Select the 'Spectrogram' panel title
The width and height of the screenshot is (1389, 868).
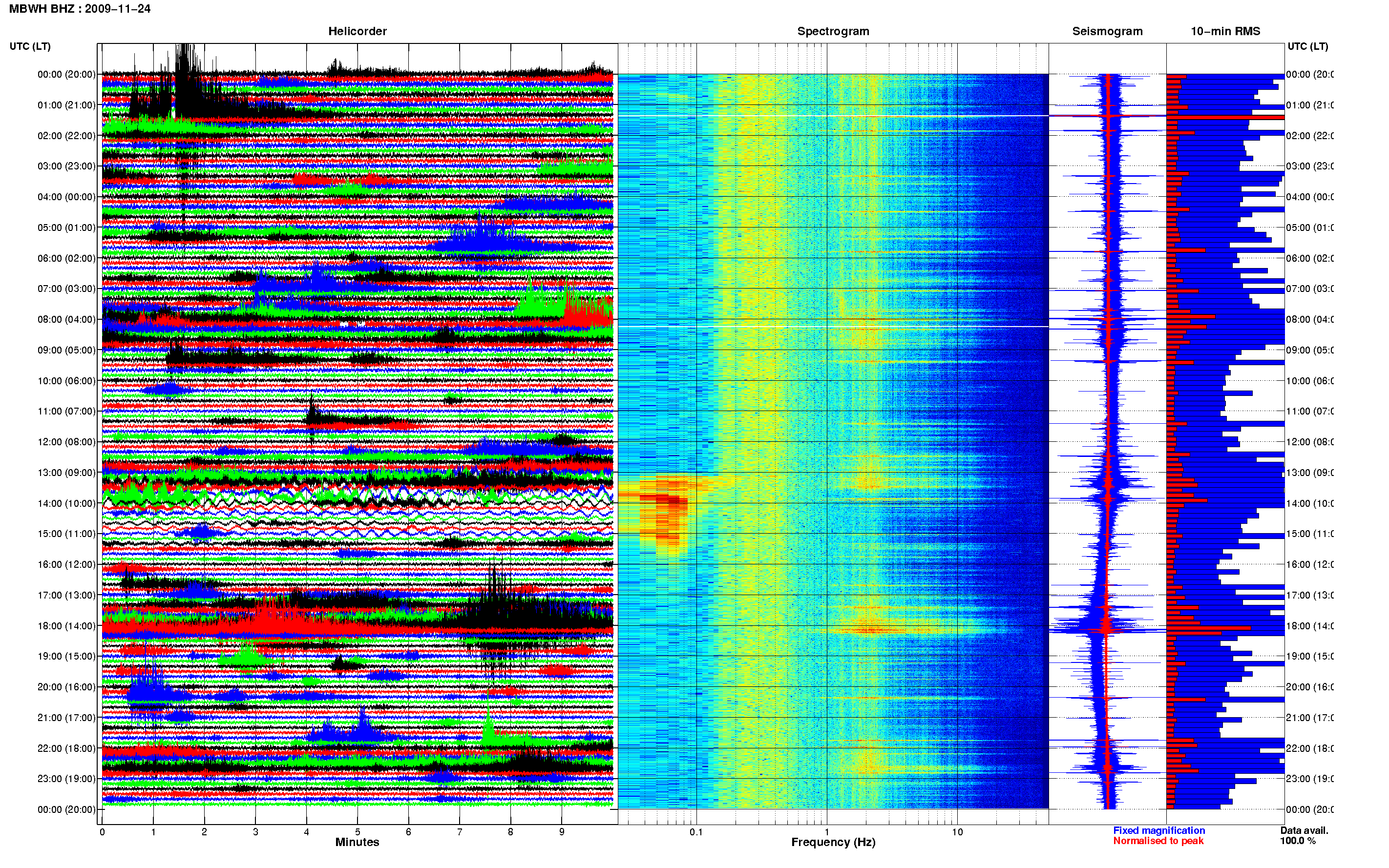pyautogui.click(x=833, y=31)
